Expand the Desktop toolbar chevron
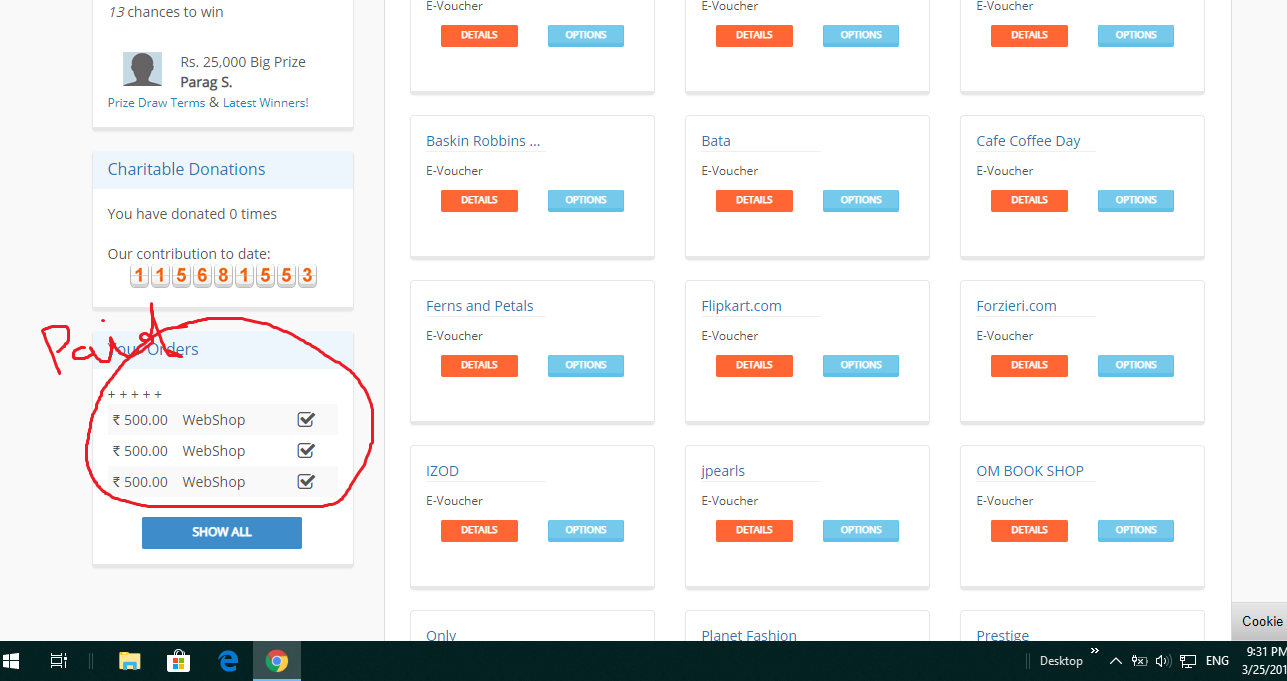 coord(1094,651)
